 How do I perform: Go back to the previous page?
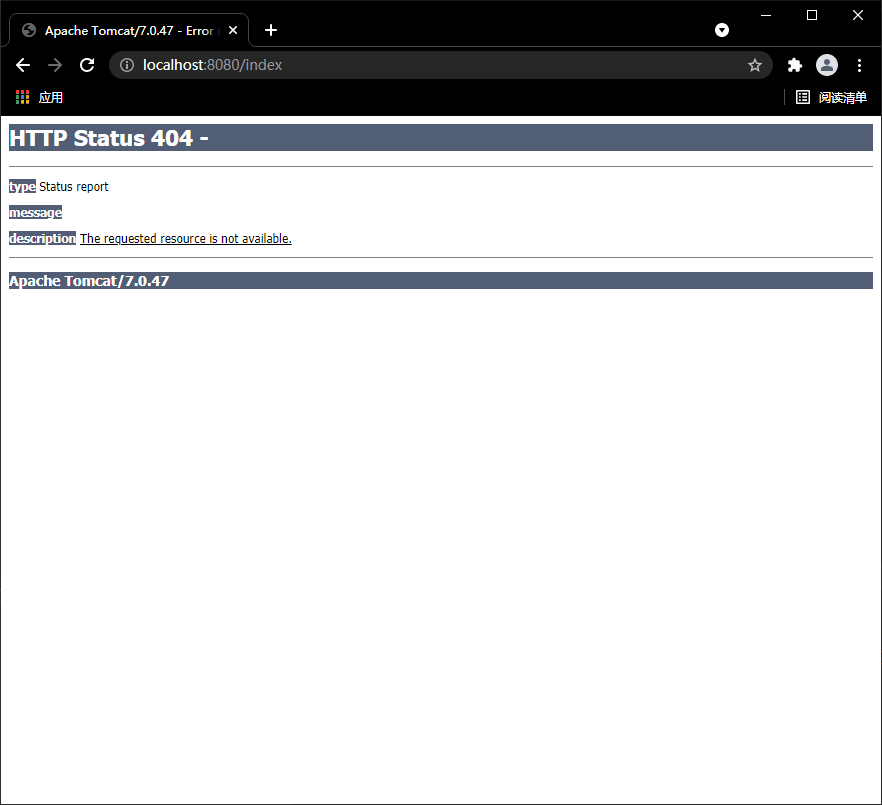coord(23,65)
